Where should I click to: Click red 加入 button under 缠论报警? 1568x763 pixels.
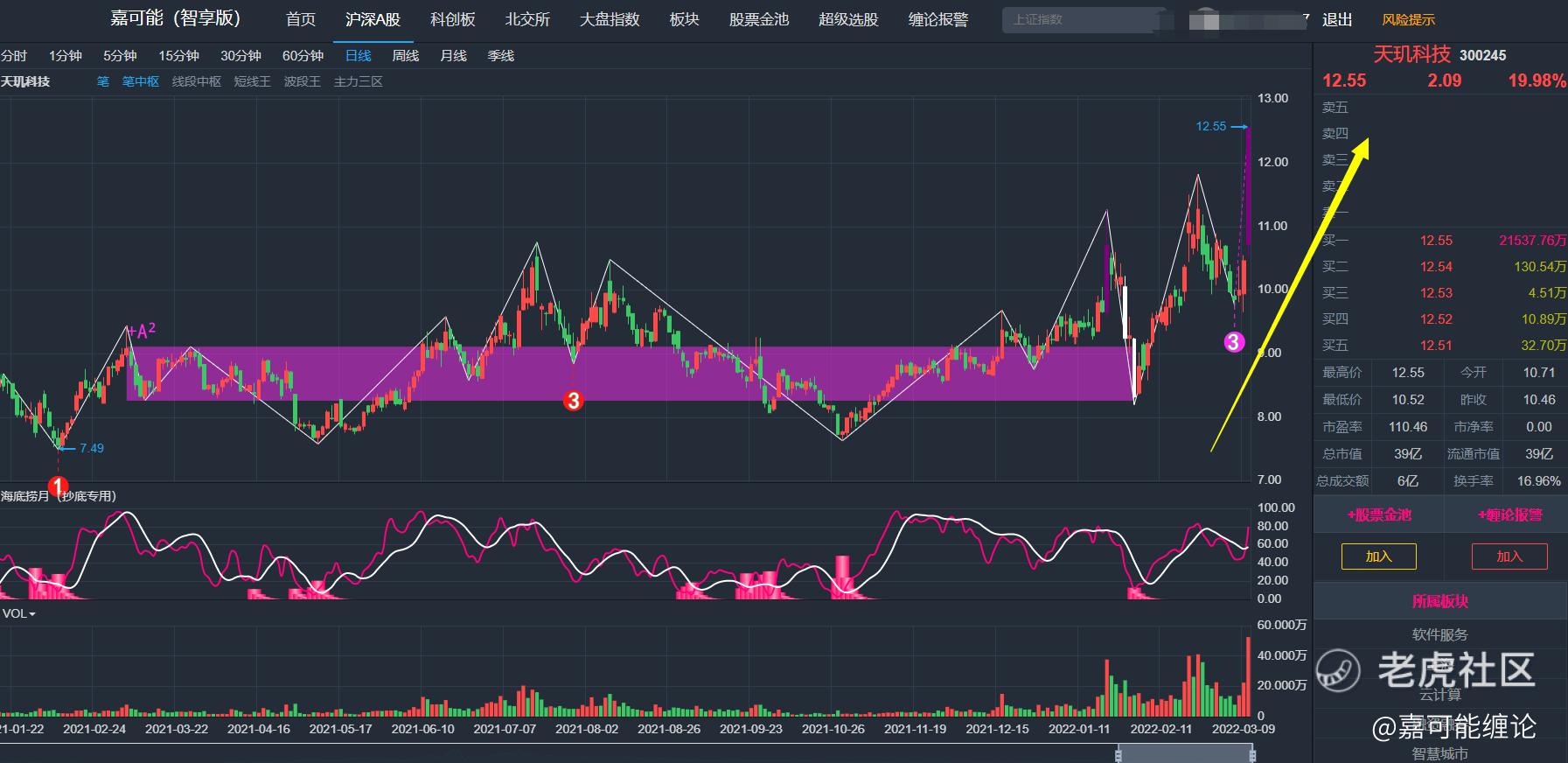(1509, 556)
